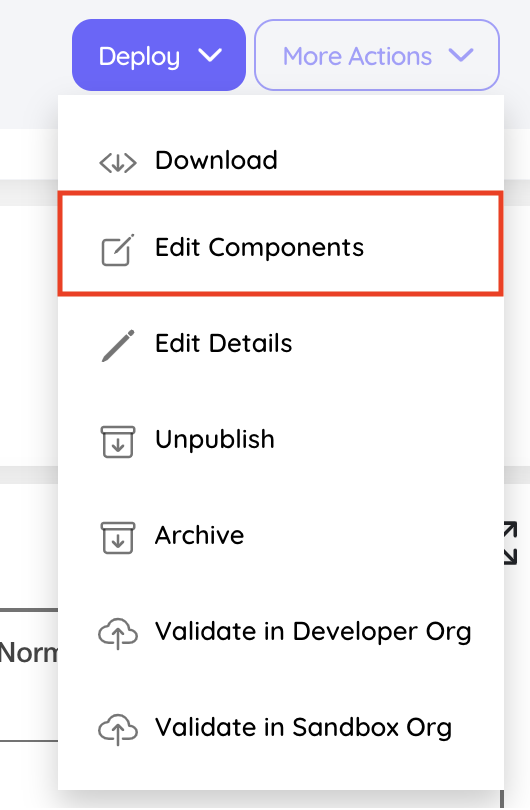Click the More Actions button label
The width and height of the screenshot is (530, 810).
pos(357,56)
